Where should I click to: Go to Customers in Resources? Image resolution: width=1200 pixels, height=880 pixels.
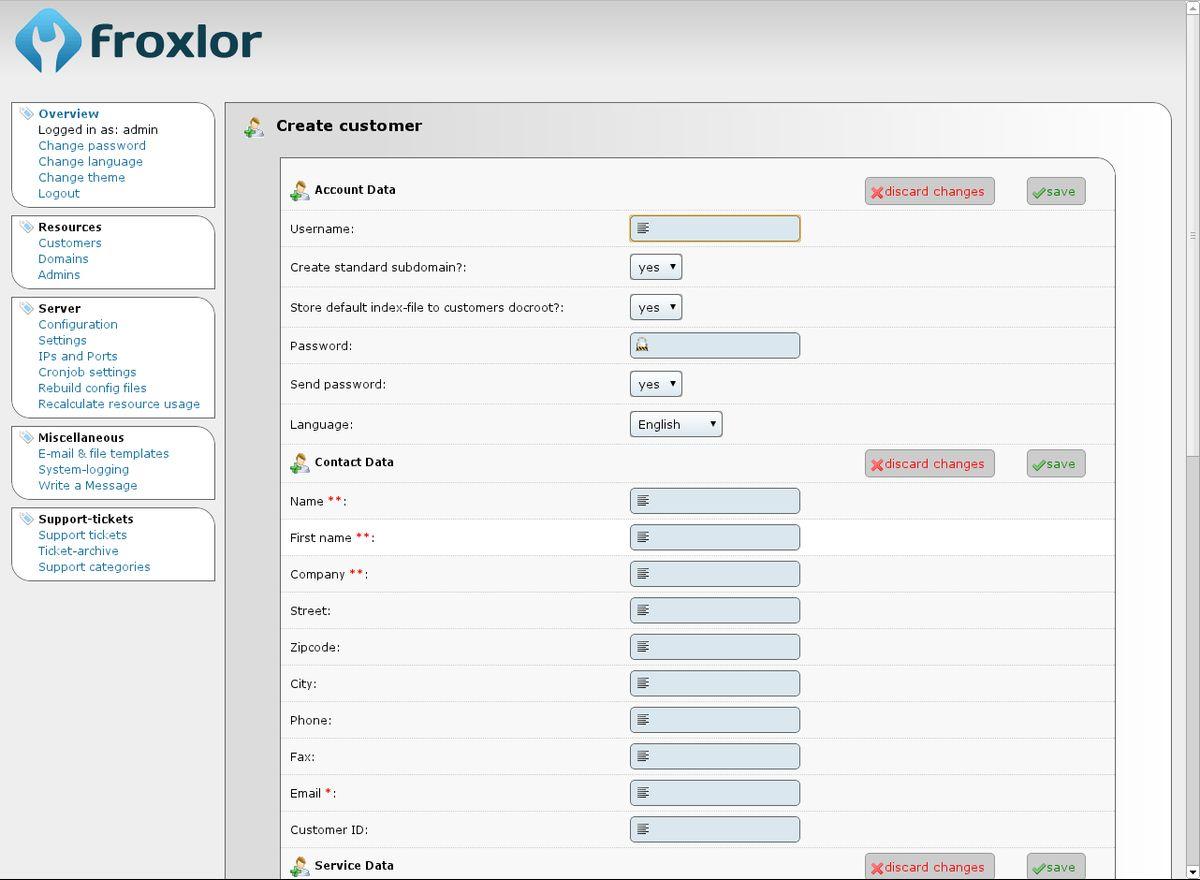(x=70, y=243)
